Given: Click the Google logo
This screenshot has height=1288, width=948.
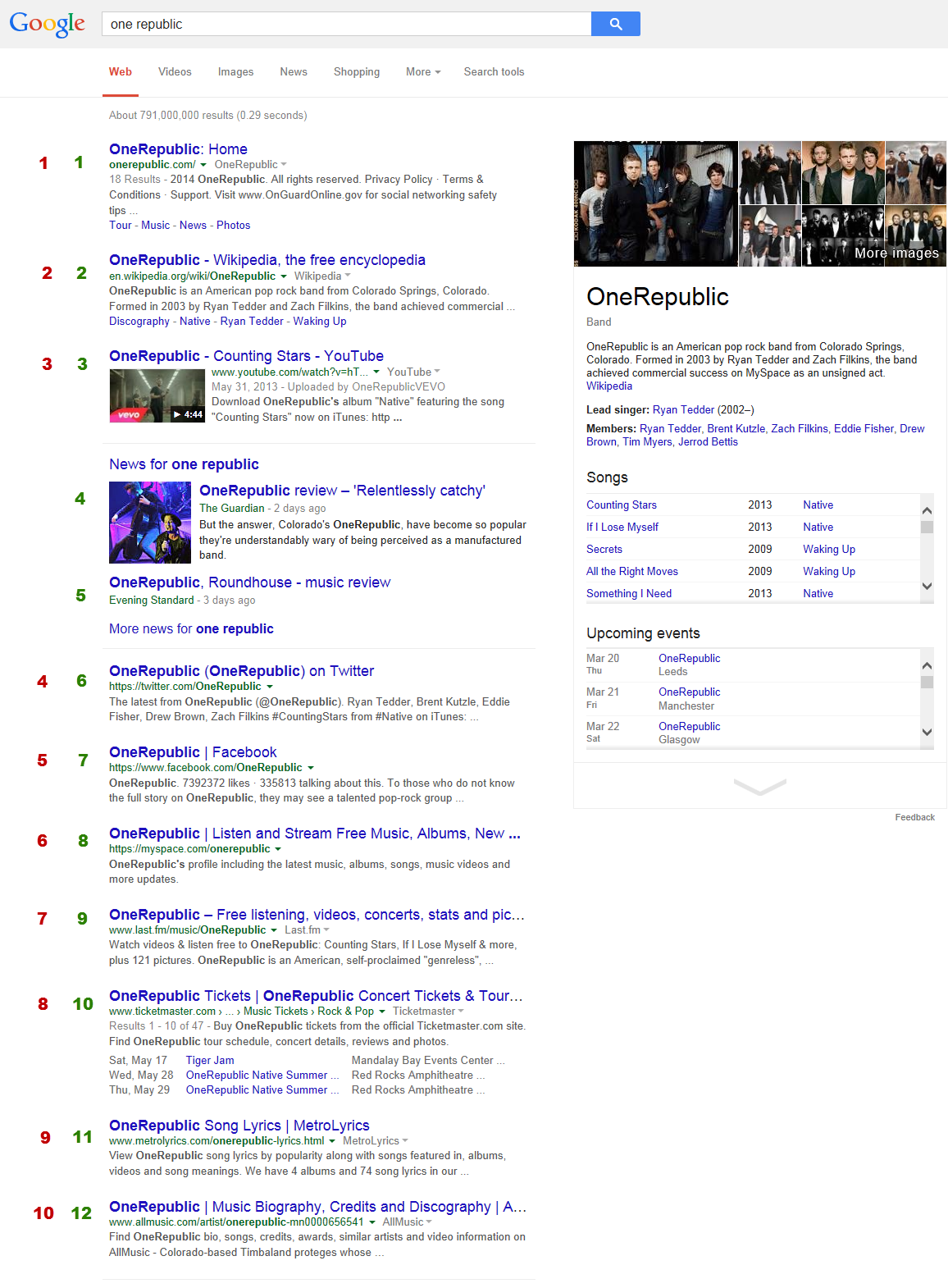Looking at the screenshot, I should (47, 25).
